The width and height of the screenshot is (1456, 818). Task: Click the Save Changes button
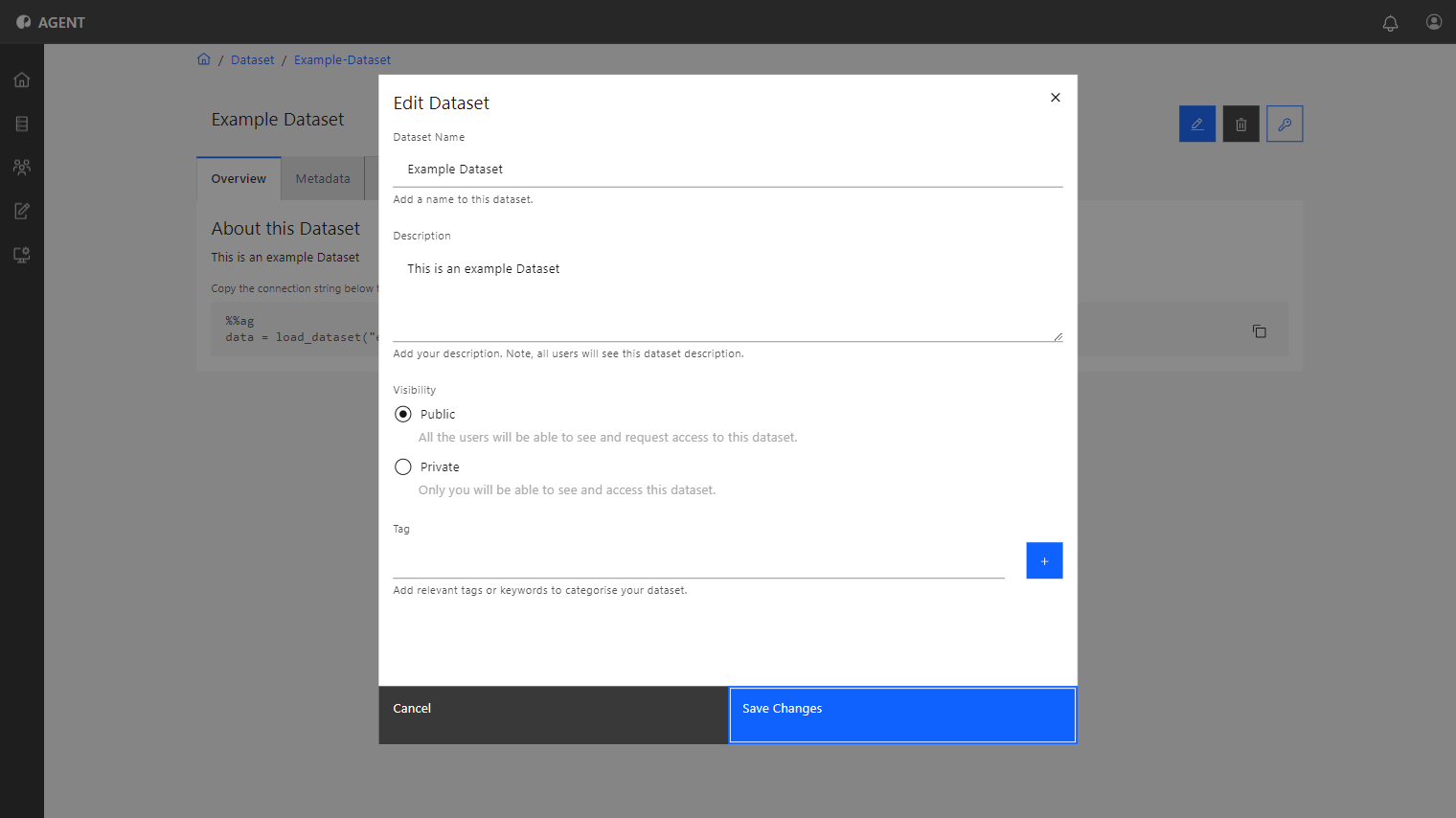coord(902,715)
